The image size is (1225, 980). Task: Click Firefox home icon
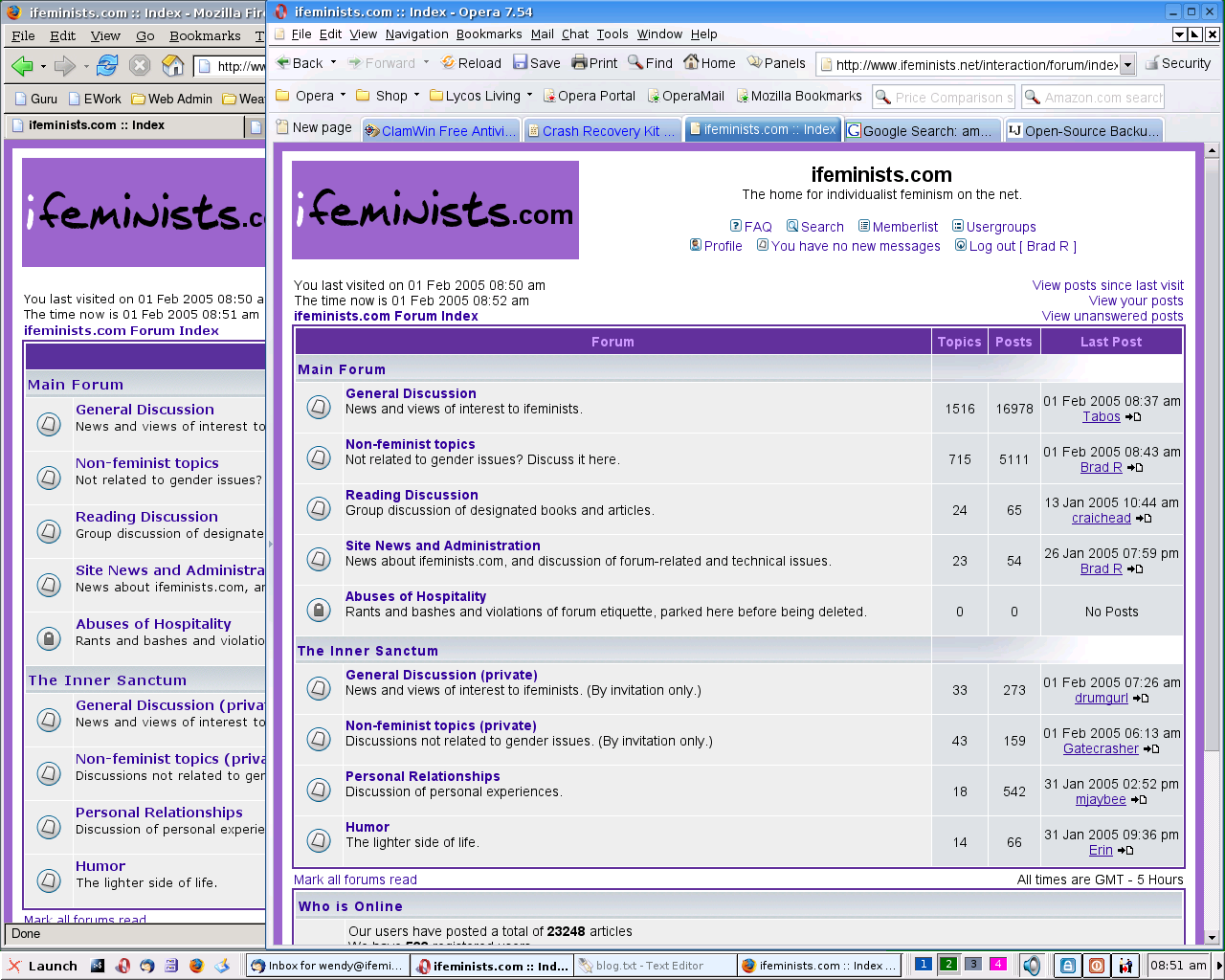173,66
